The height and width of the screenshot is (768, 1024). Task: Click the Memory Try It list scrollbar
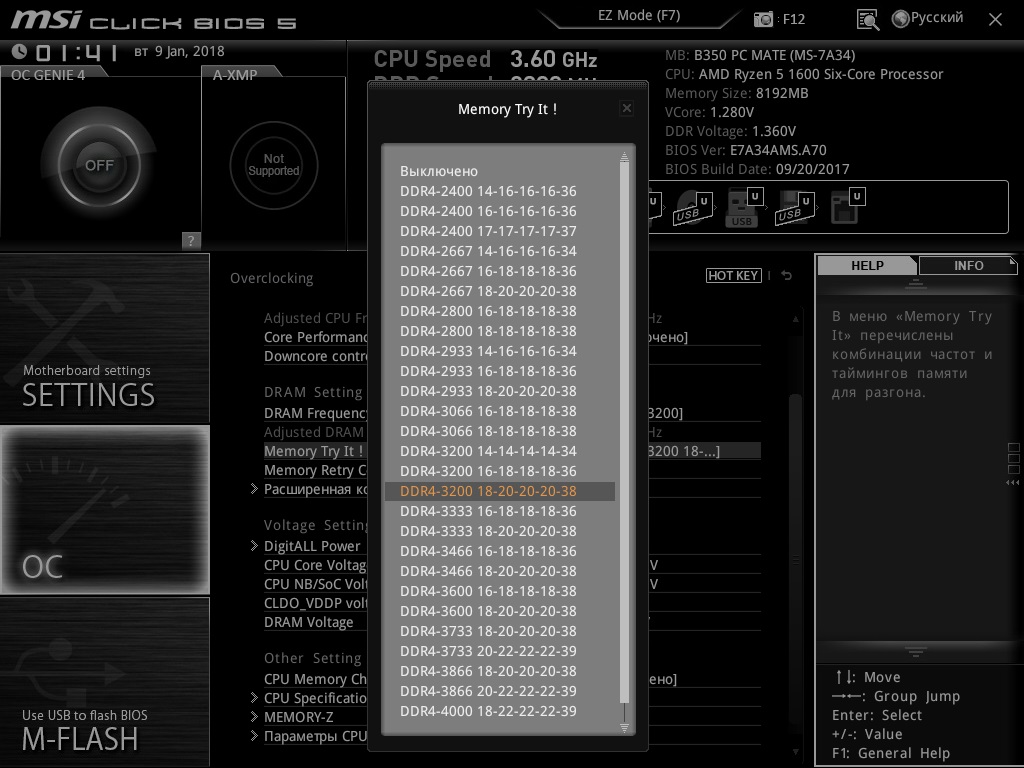(624, 432)
